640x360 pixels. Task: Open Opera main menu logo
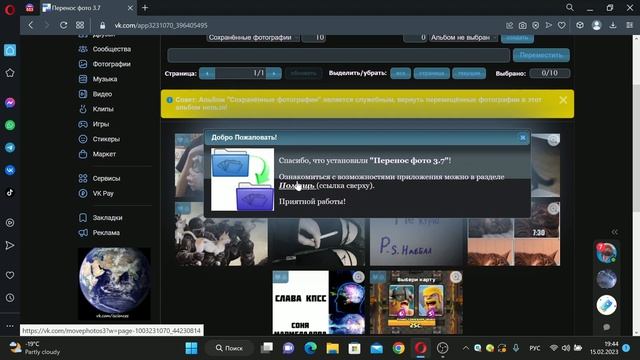[10, 9]
